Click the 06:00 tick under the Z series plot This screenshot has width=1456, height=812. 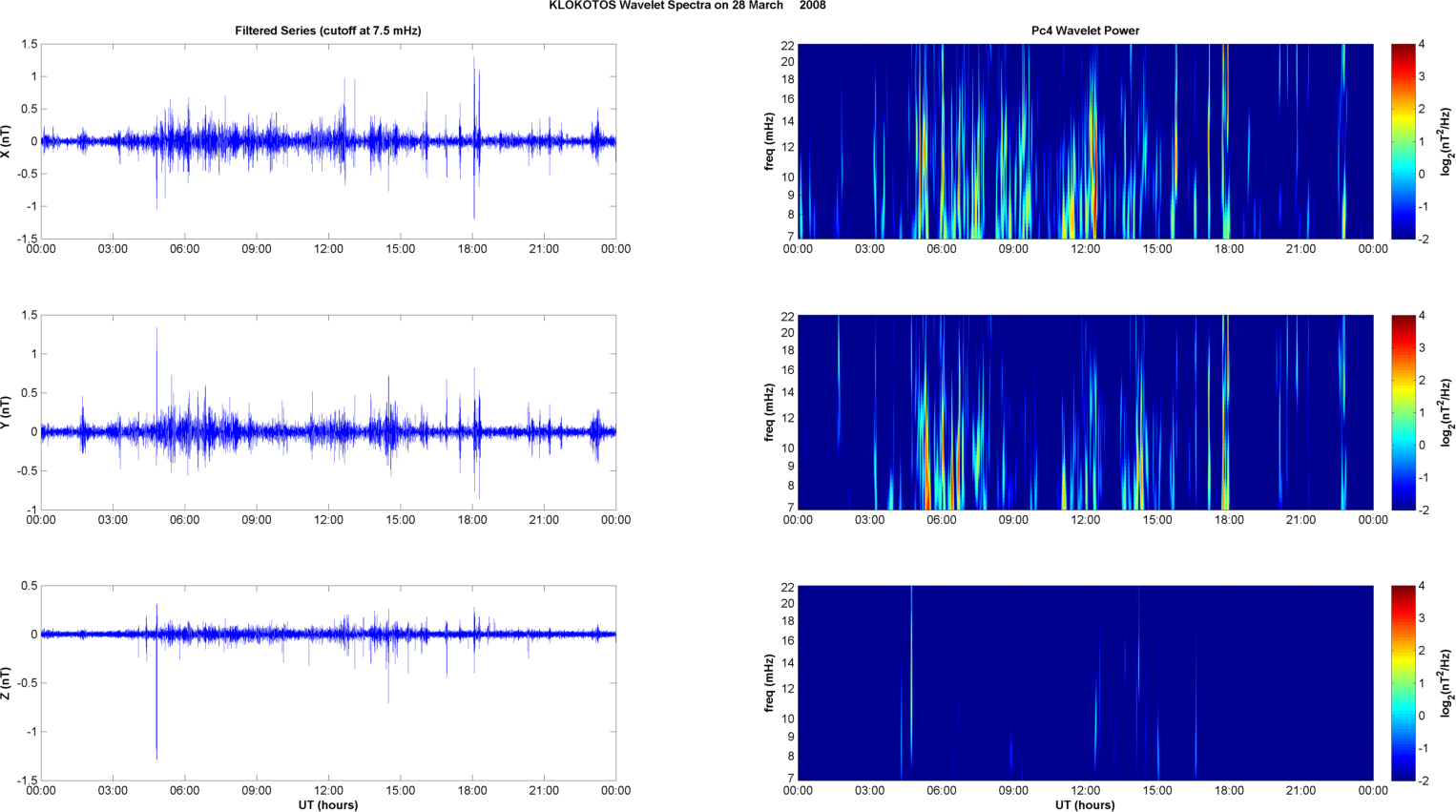tap(185, 790)
